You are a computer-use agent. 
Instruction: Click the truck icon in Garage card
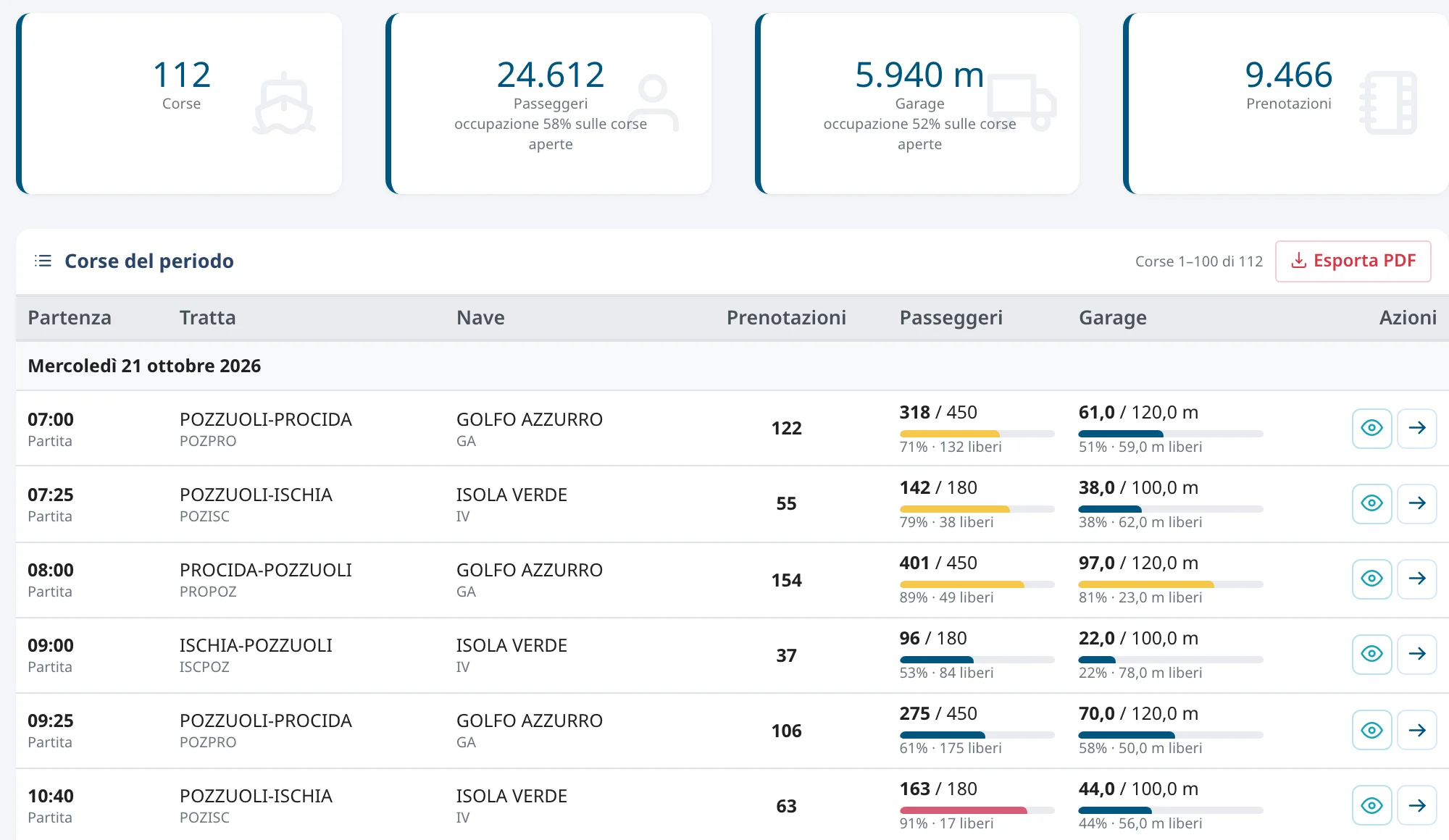coord(1022,102)
